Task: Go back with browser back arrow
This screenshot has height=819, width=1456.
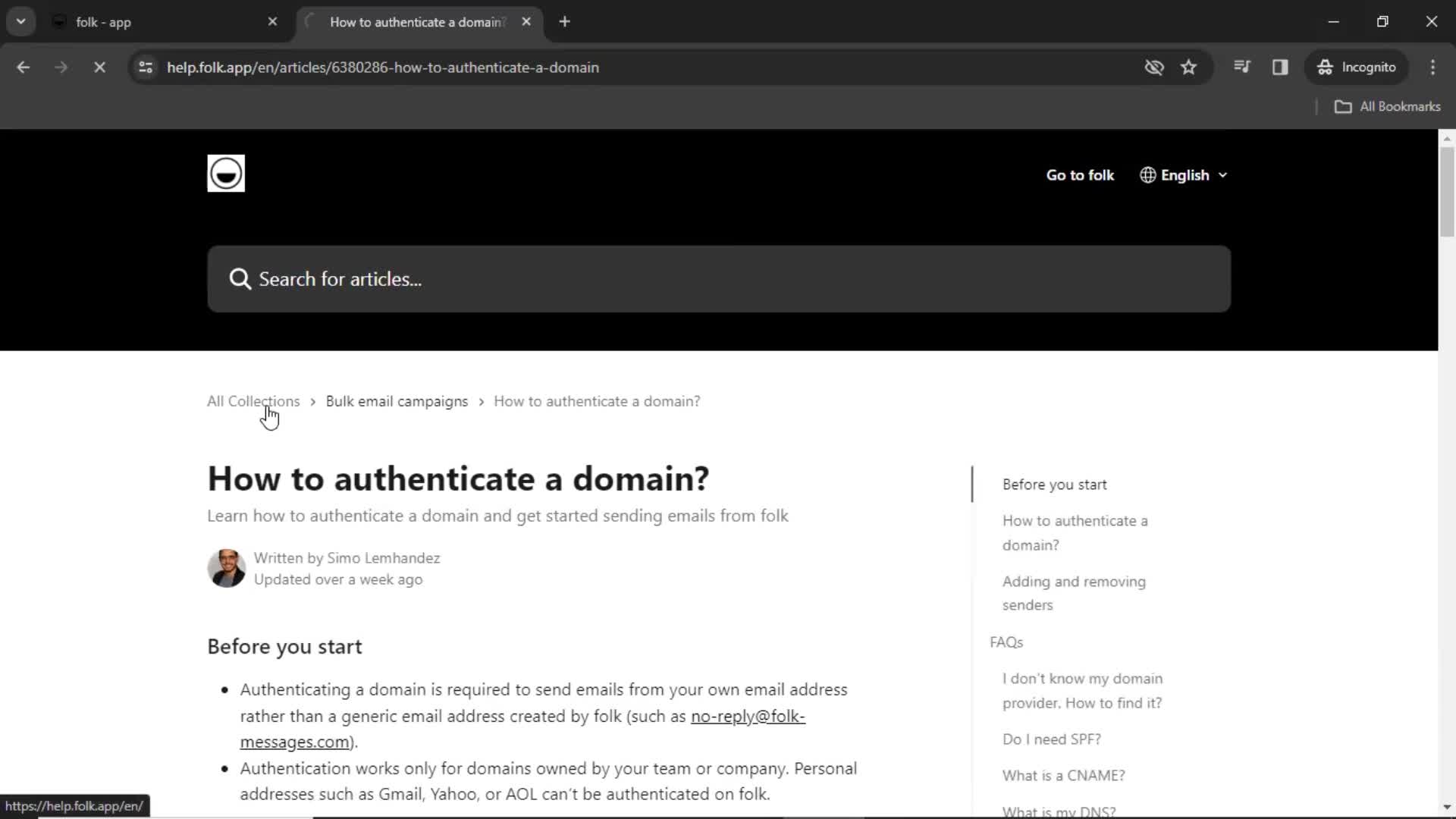Action: click(x=24, y=67)
